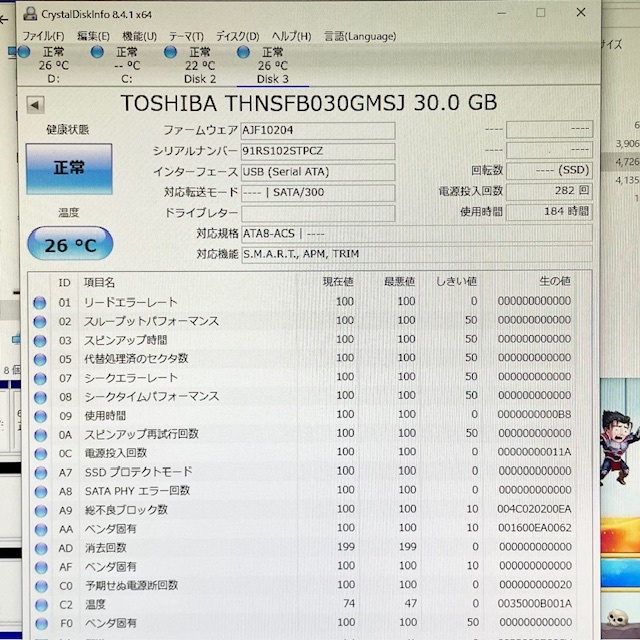Screen dimensions: 640x640
Task: Click the ATA8-ACS standard field
Action: click(416, 233)
